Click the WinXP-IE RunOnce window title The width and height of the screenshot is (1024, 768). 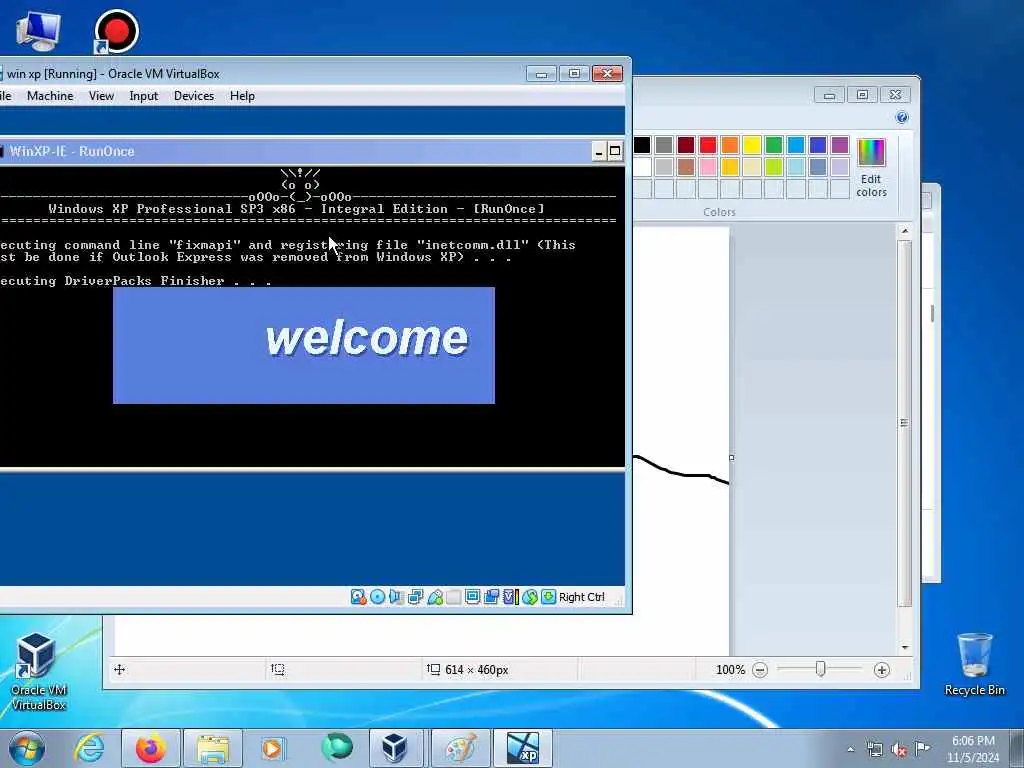pos(72,152)
